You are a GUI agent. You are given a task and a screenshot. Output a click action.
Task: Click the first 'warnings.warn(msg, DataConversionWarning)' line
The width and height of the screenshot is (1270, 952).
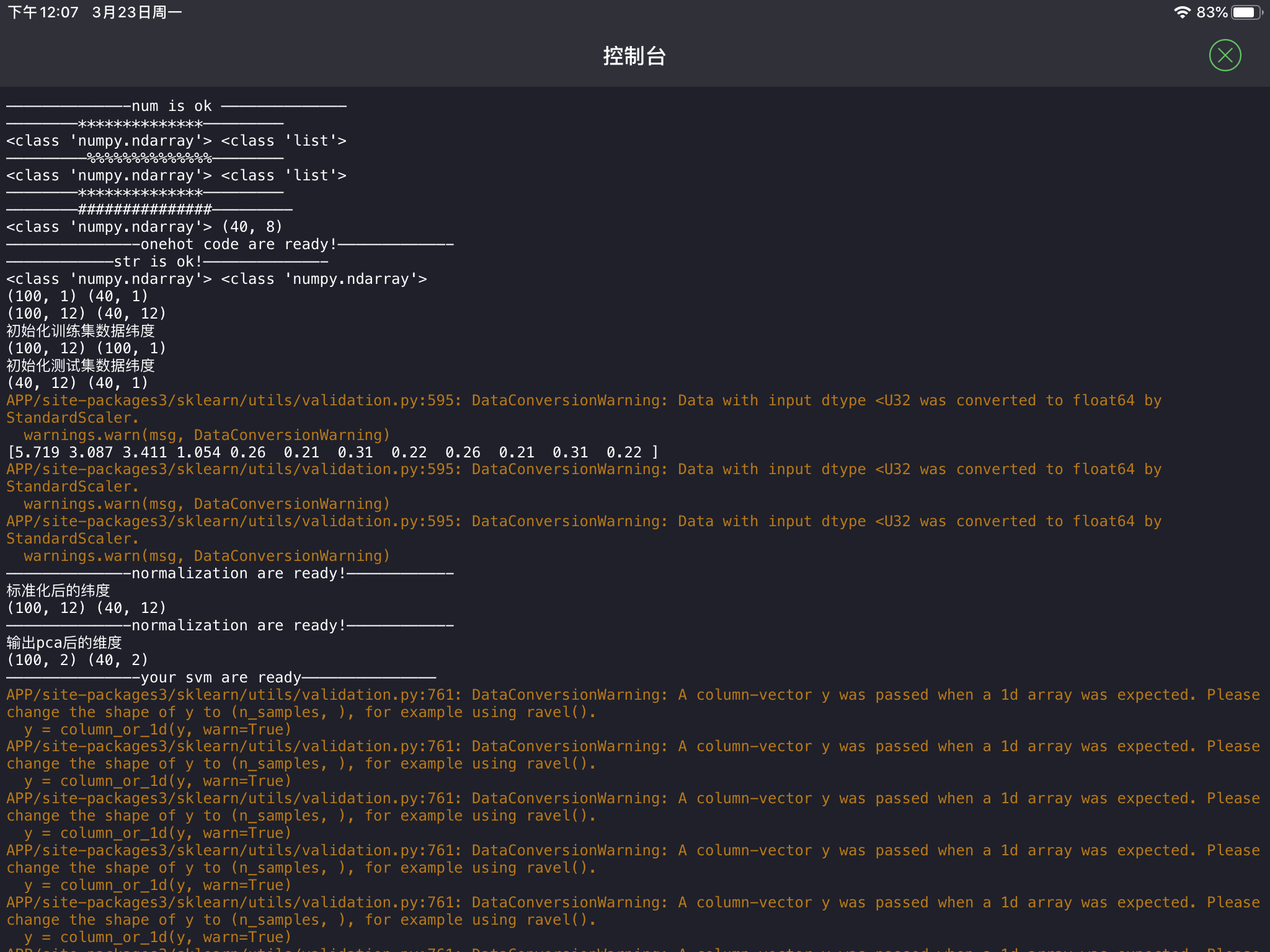pos(206,435)
